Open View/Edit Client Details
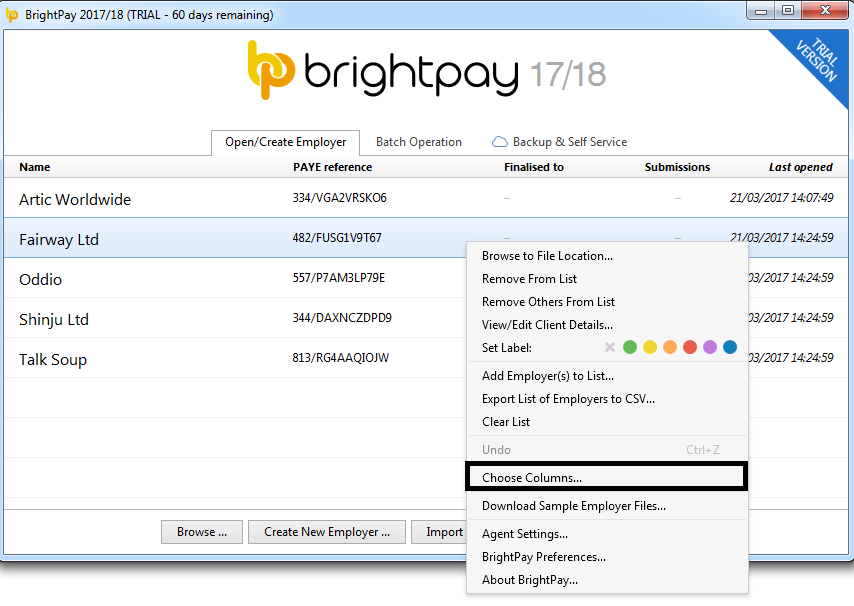The image size is (854, 606). tap(607, 325)
